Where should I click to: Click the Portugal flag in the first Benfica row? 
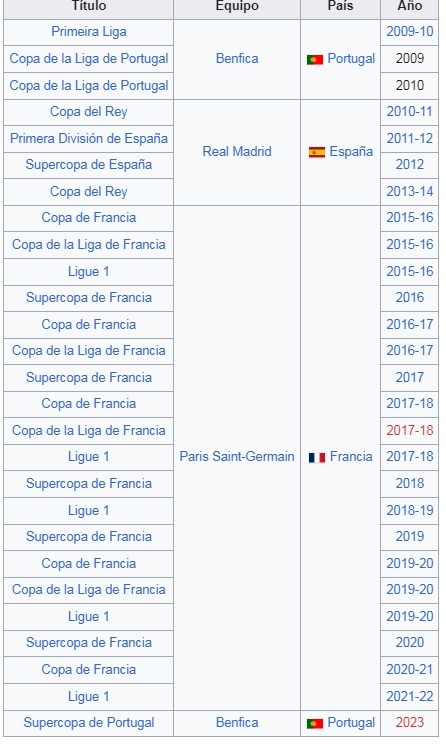[x=315, y=59]
